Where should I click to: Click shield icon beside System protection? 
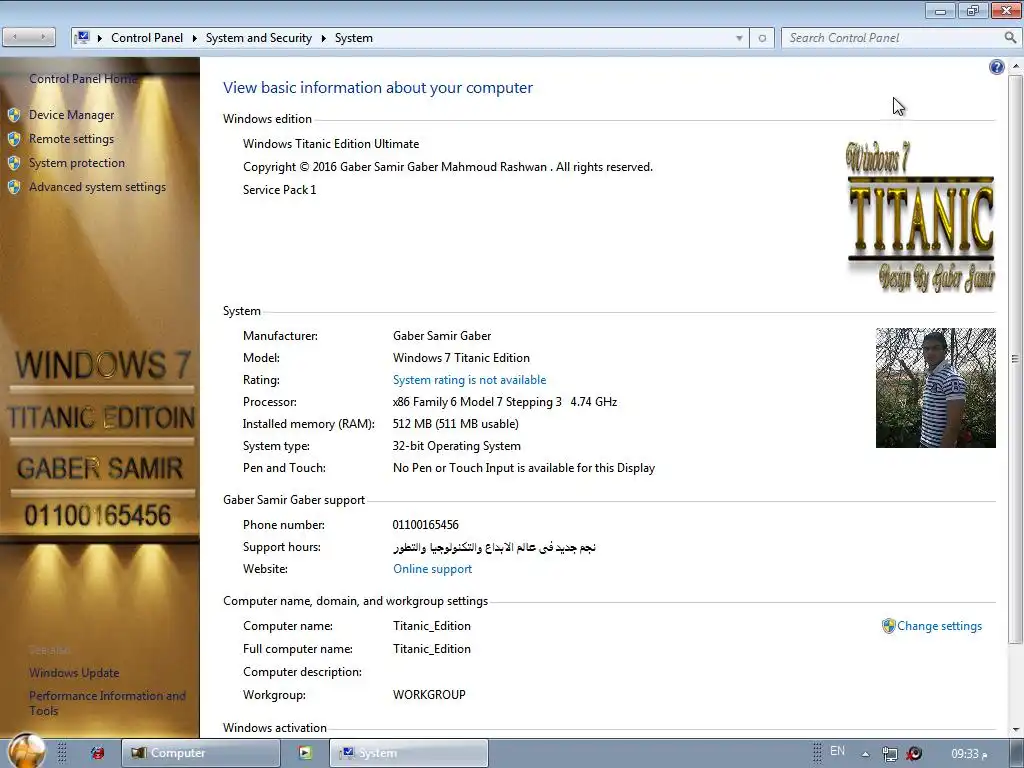14,163
